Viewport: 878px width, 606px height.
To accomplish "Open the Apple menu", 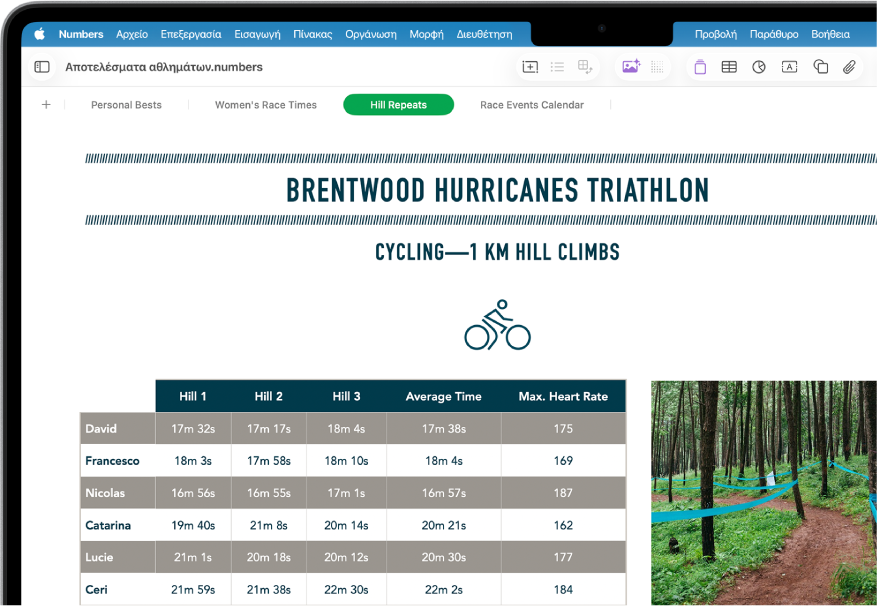I will click(x=39, y=34).
